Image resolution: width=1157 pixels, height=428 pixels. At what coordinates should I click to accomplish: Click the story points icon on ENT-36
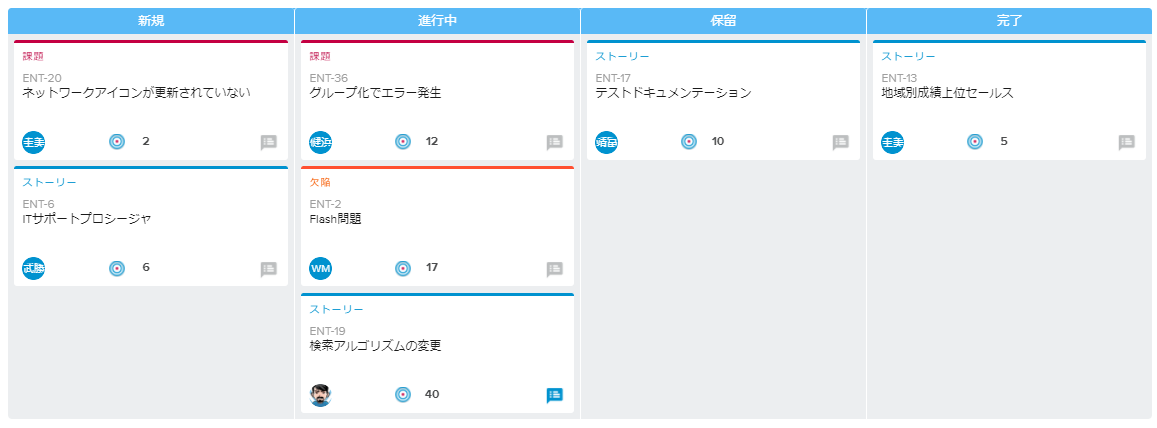coord(403,142)
